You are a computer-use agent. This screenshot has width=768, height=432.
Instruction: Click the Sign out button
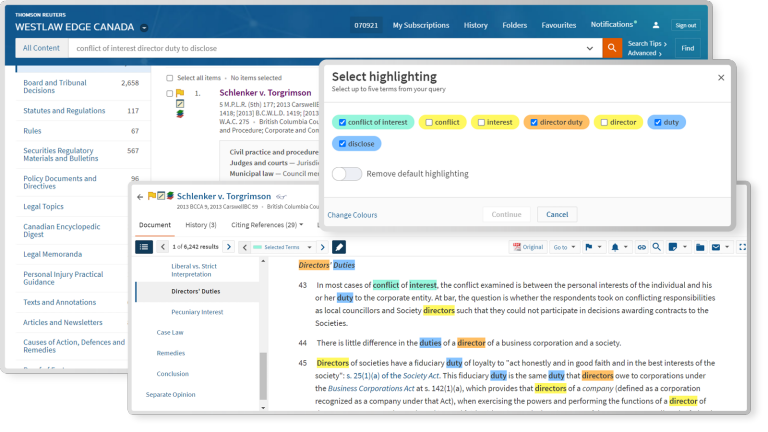686,25
